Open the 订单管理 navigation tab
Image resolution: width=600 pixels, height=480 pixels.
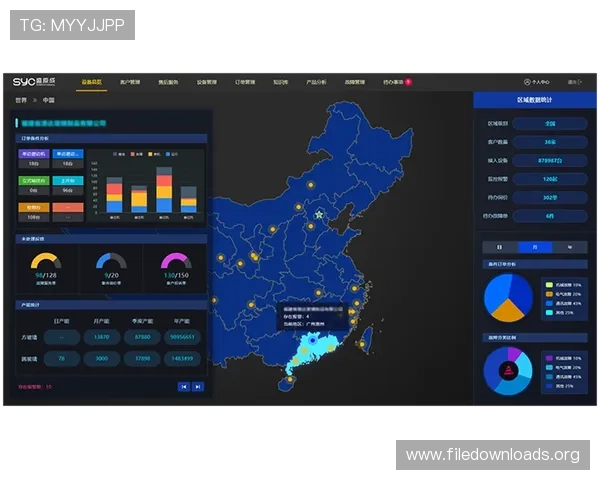point(245,82)
